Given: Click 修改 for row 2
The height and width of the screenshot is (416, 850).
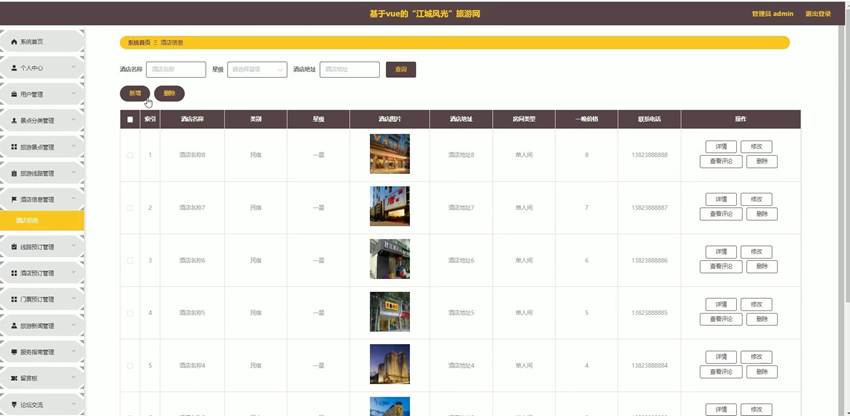Looking at the screenshot, I should pos(756,199).
